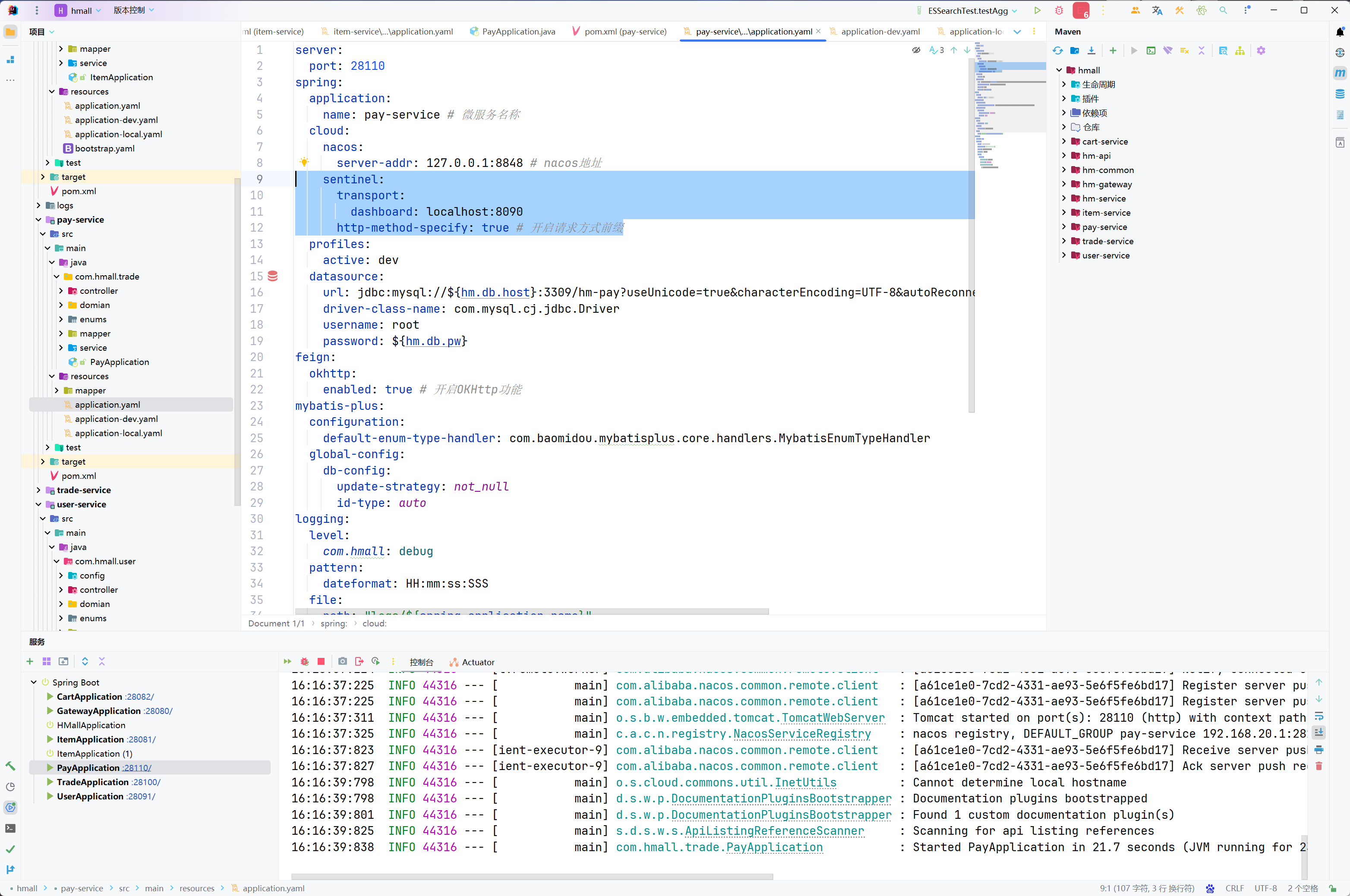Click thread dump camera icon
The height and width of the screenshot is (896, 1350).
(342, 662)
